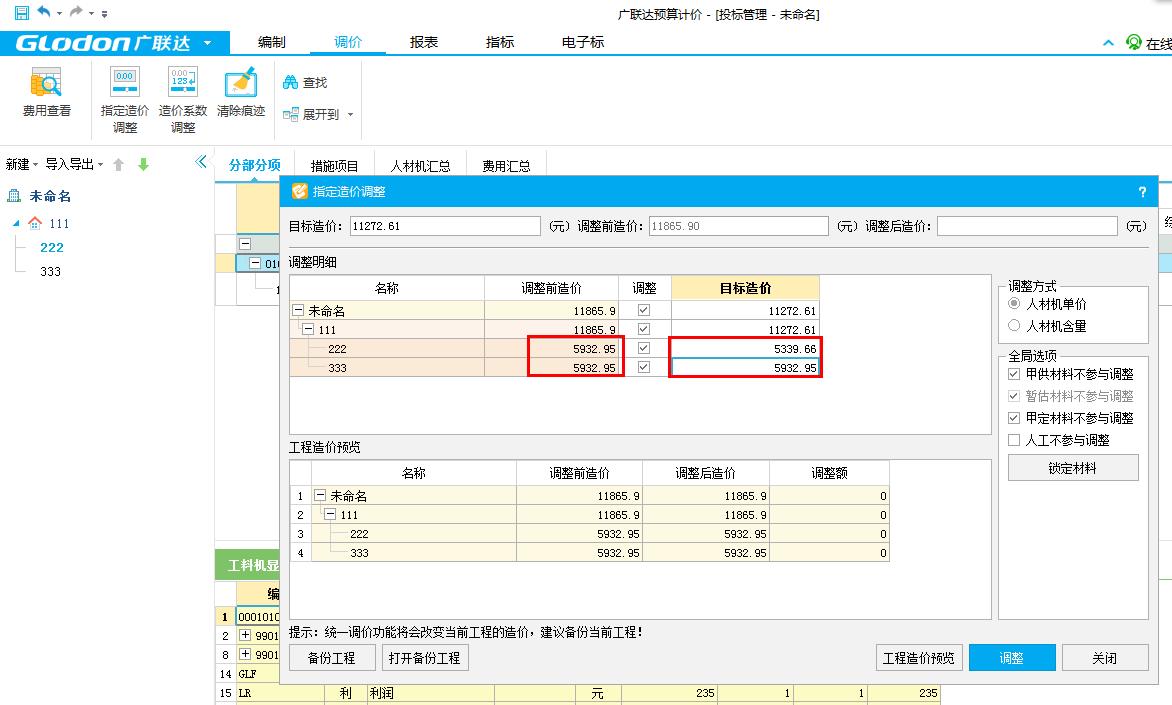Click the blue 调整 button
The width and height of the screenshot is (1172, 705).
1012,658
